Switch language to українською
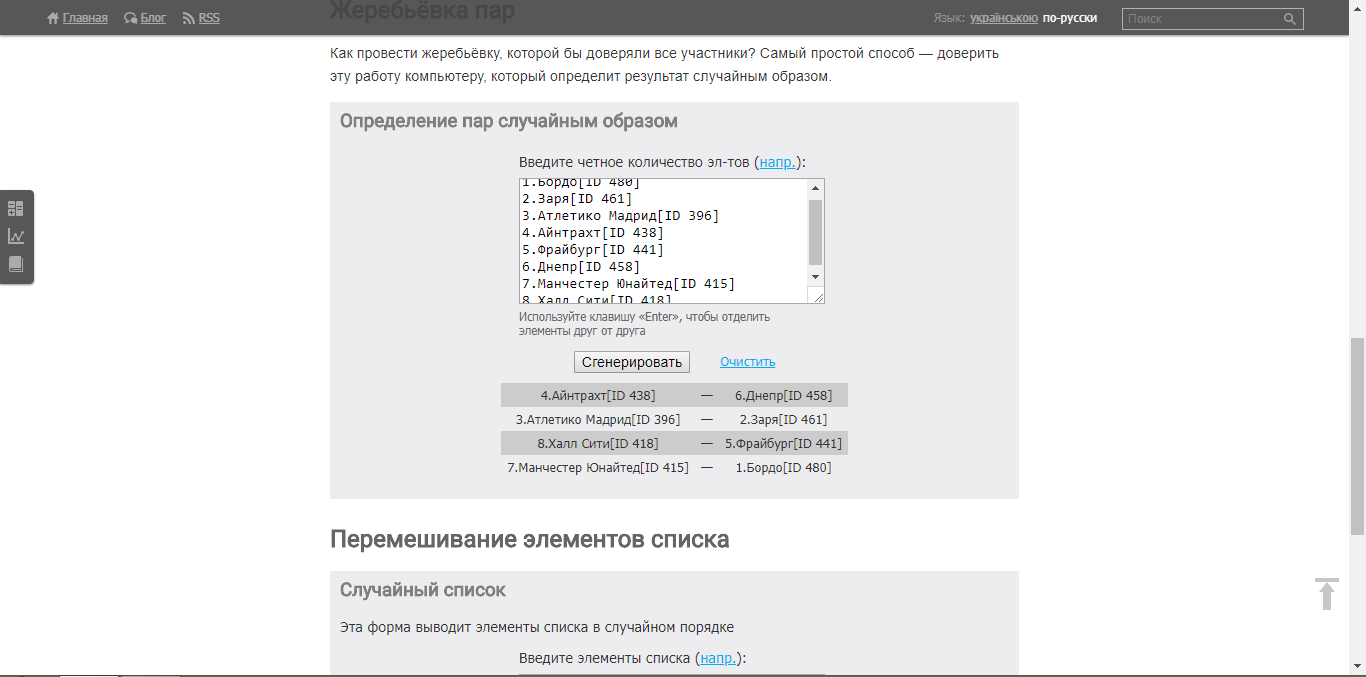The image size is (1366, 677). click(x=1003, y=18)
